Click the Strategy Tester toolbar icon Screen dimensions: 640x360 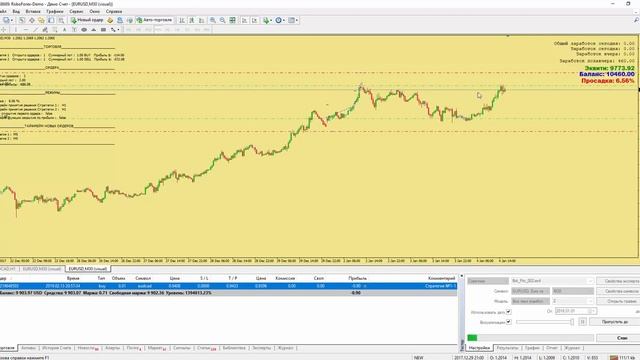tap(61, 20)
